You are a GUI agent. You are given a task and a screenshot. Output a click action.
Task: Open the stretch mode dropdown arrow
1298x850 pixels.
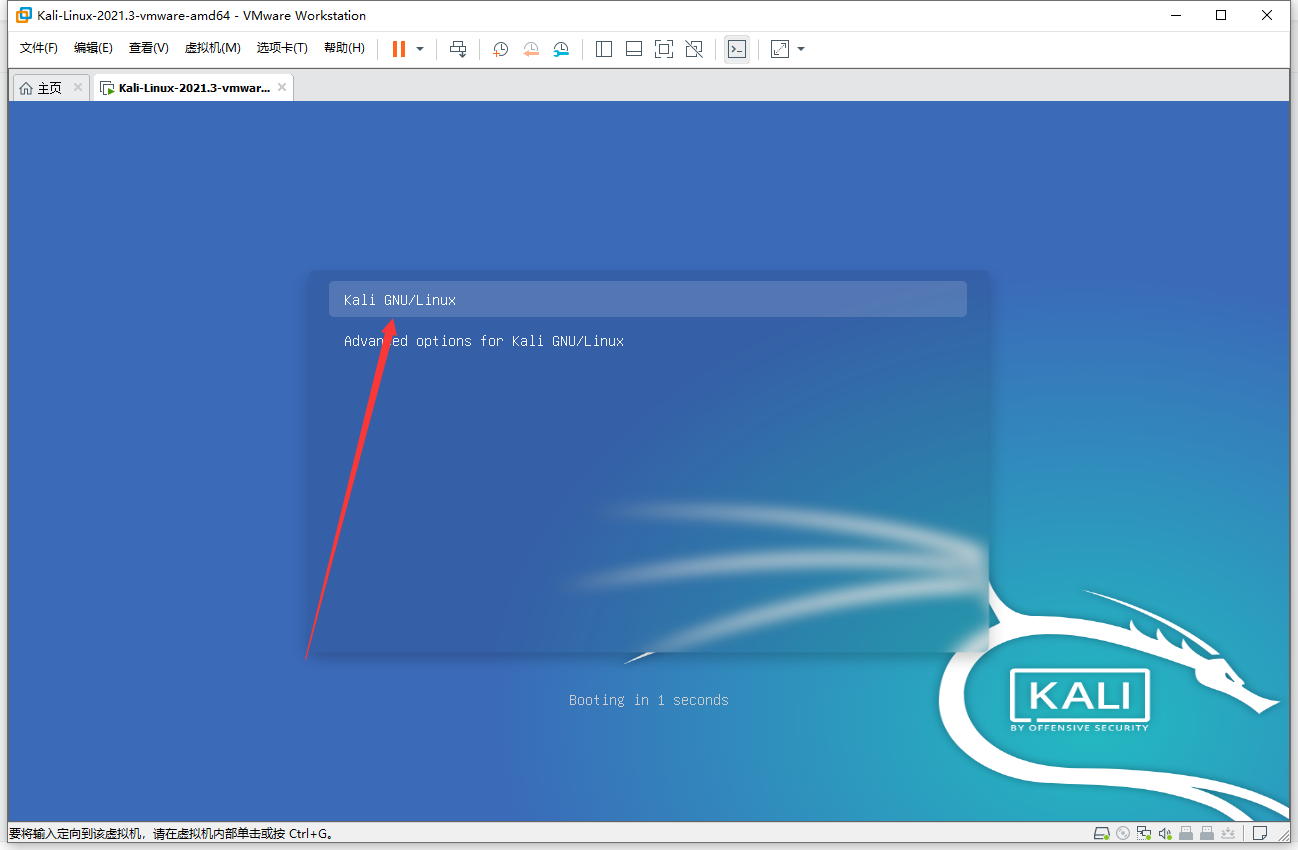pyautogui.click(x=800, y=48)
